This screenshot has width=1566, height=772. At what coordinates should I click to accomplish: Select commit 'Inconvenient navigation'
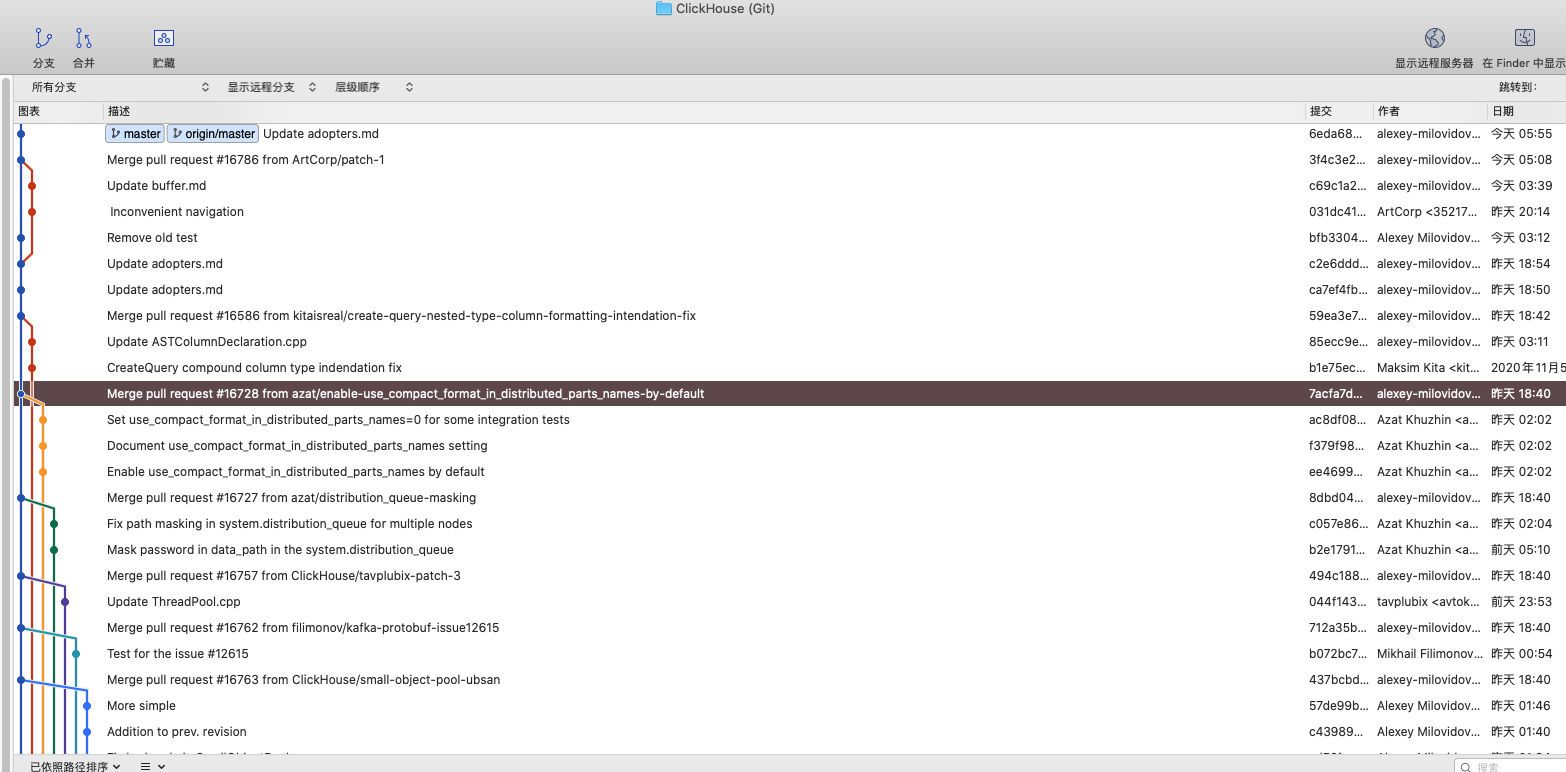tap(790, 212)
